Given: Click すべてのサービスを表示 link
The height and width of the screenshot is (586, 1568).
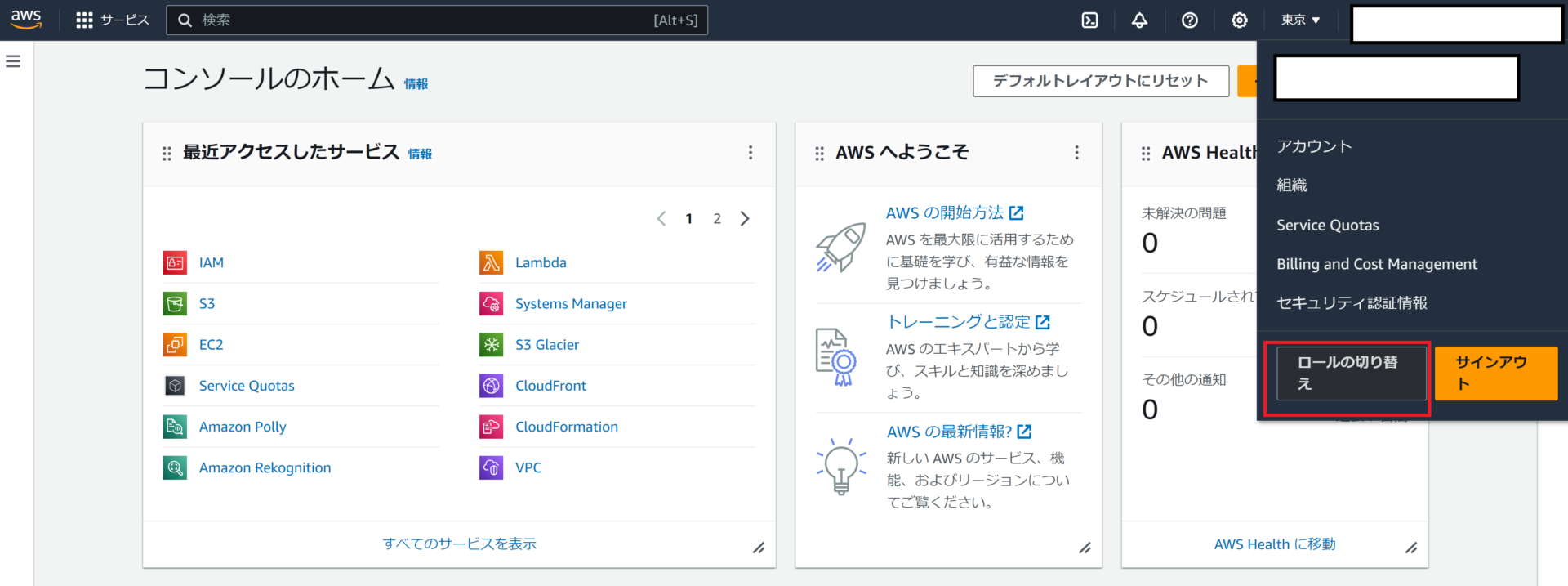Looking at the screenshot, I should coord(460,544).
